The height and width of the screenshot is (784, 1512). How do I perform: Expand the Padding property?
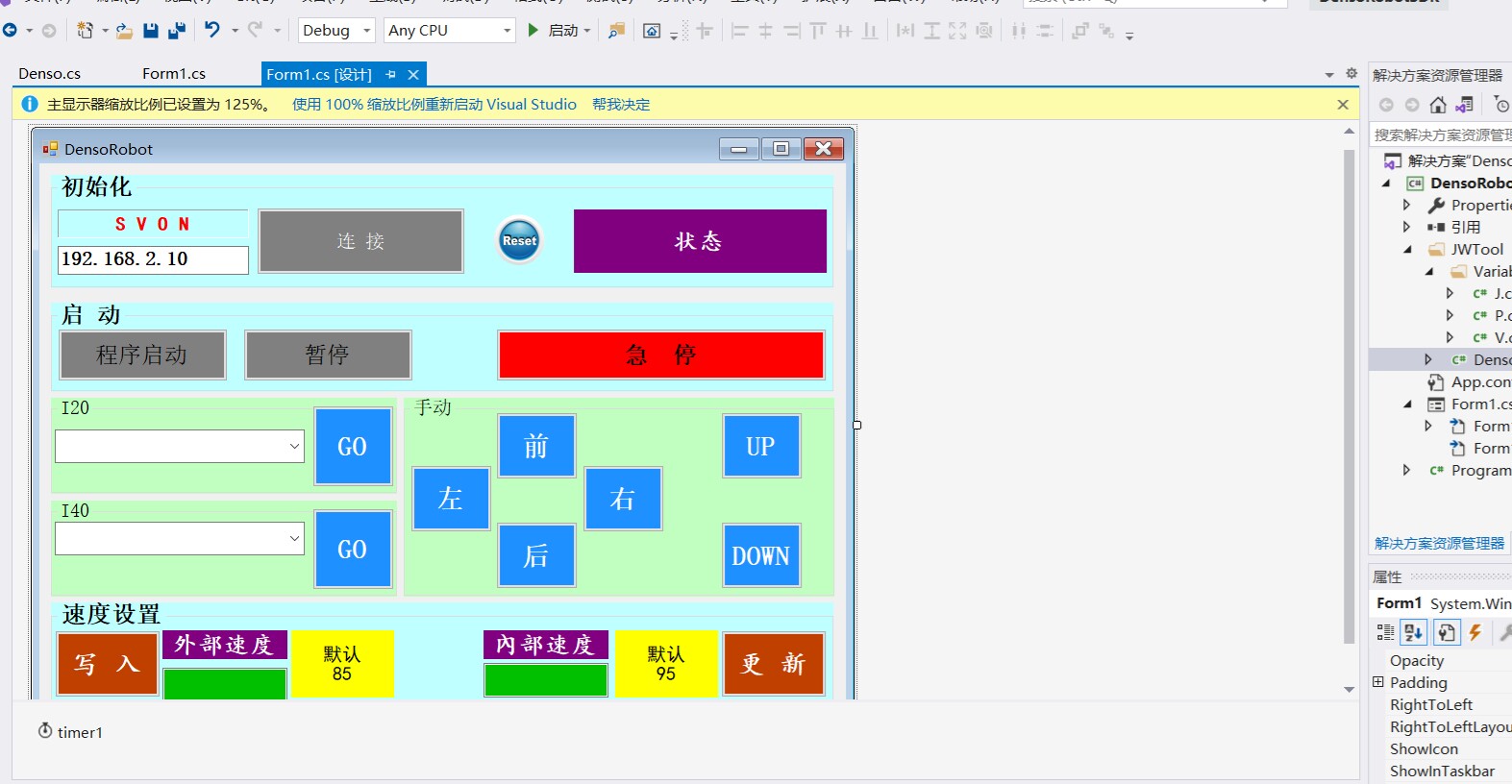coord(1378,682)
